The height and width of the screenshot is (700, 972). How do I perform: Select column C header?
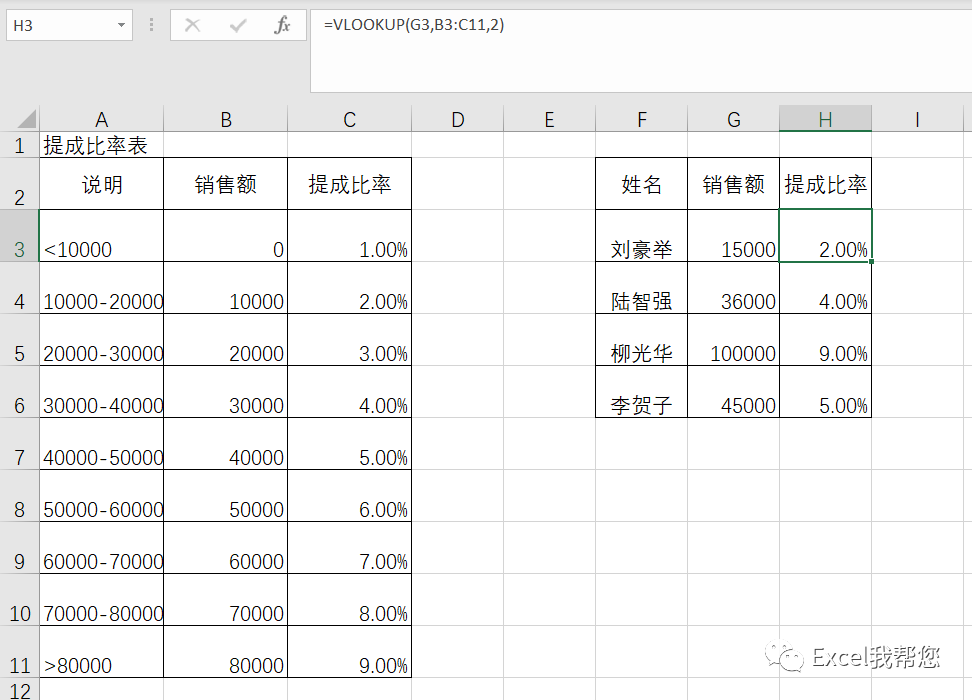pyautogui.click(x=350, y=119)
